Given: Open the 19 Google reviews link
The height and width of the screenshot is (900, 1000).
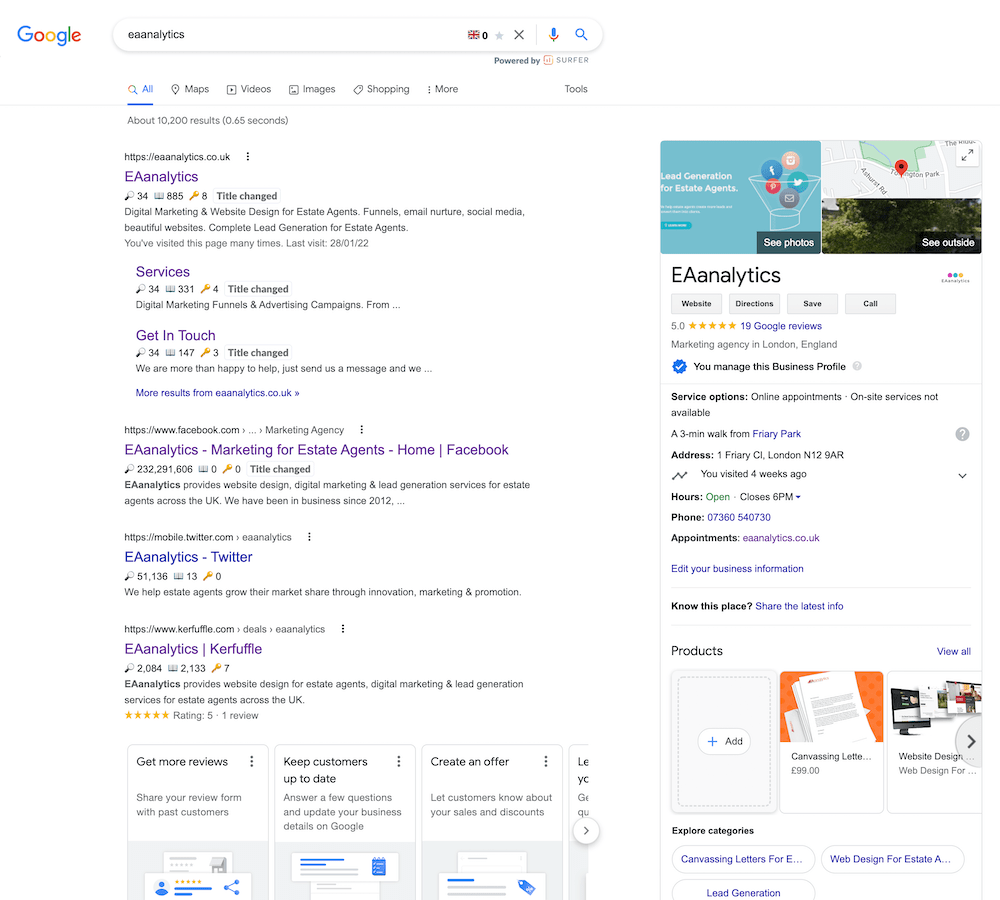Looking at the screenshot, I should [x=781, y=326].
